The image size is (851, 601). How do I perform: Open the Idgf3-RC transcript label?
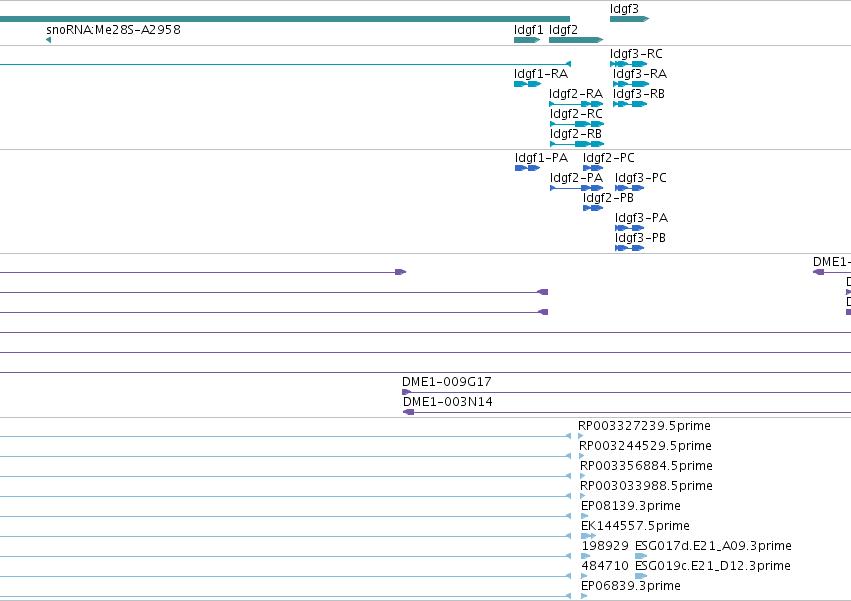(x=636, y=54)
